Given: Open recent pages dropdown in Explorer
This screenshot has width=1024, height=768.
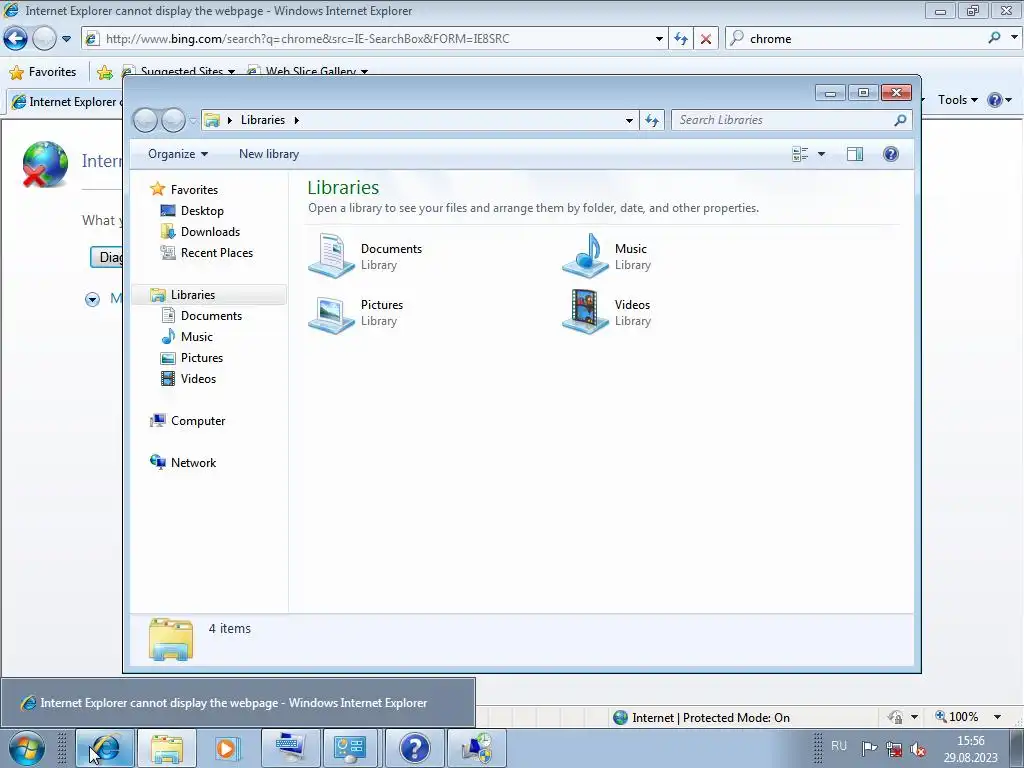Looking at the screenshot, I should click(x=193, y=121).
